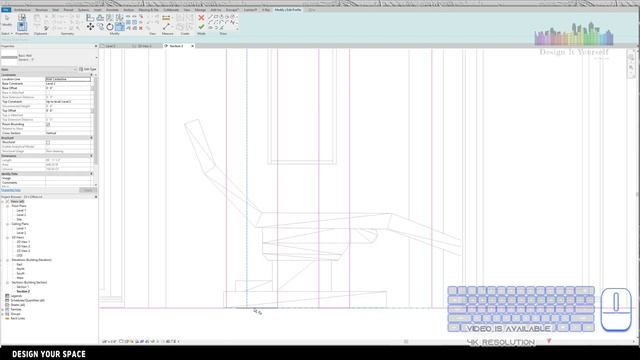Image resolution: width=640 pixels, height=360 pixels.
Task: Select the Mirror Draw Axis tool
Action: tap(120, 18)
